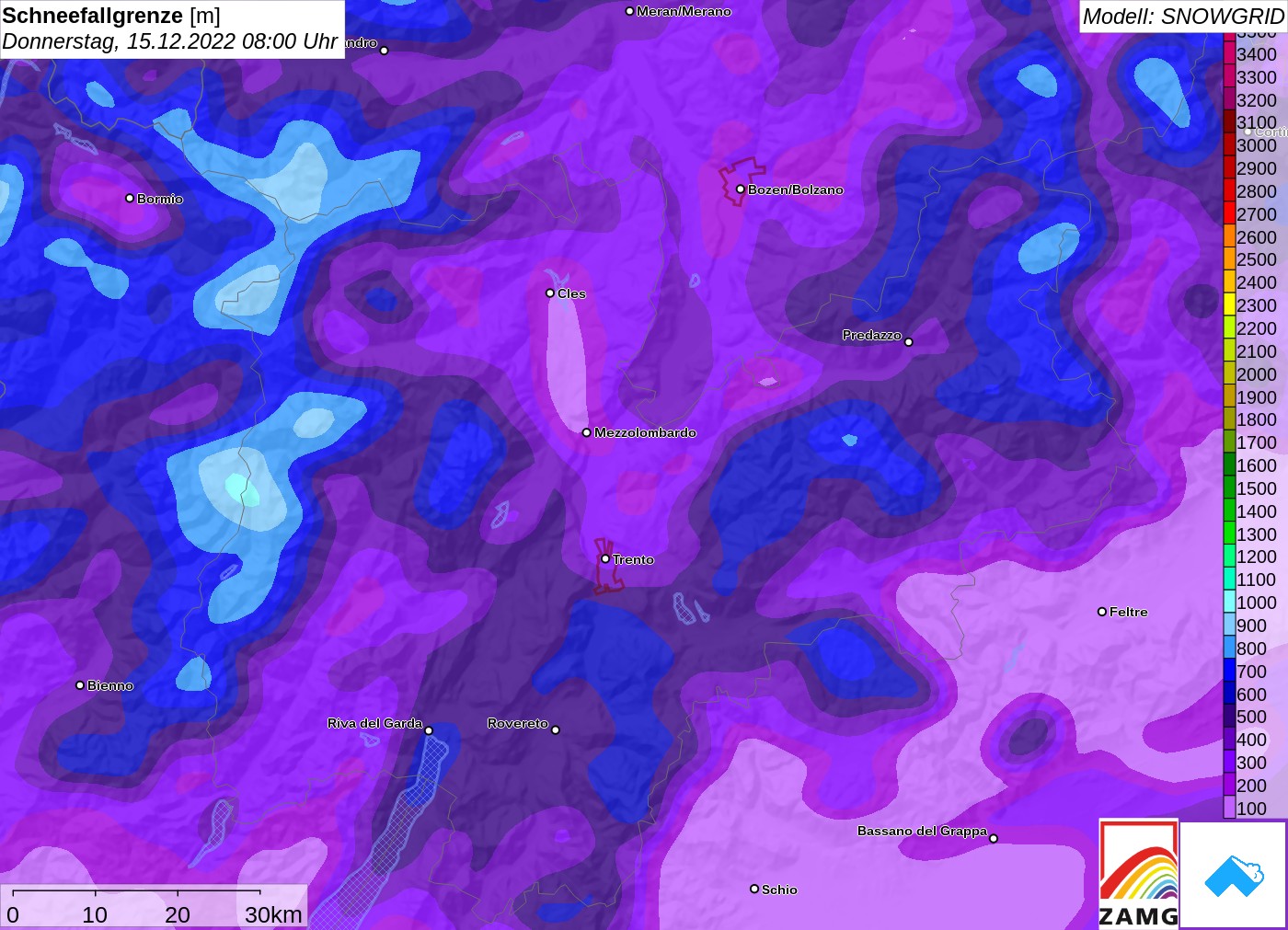
Task: Pick the Cles city marker dot
Action: point(550,293)
